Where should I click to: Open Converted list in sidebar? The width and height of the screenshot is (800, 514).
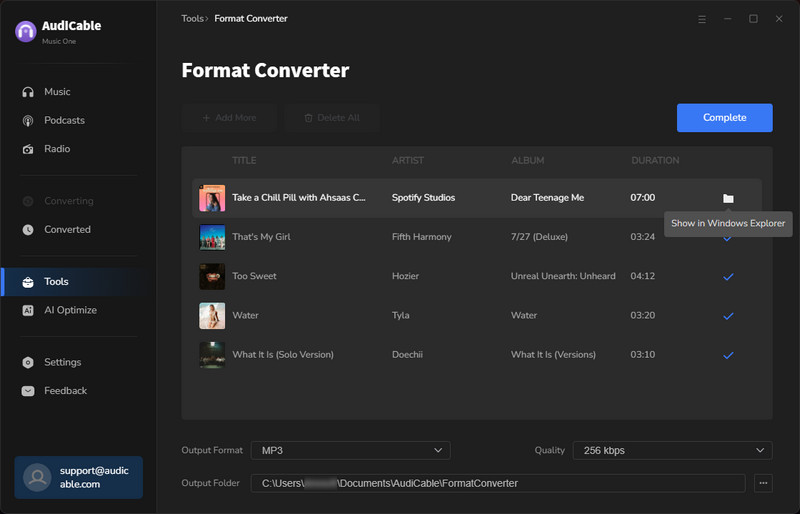(67, 230)
